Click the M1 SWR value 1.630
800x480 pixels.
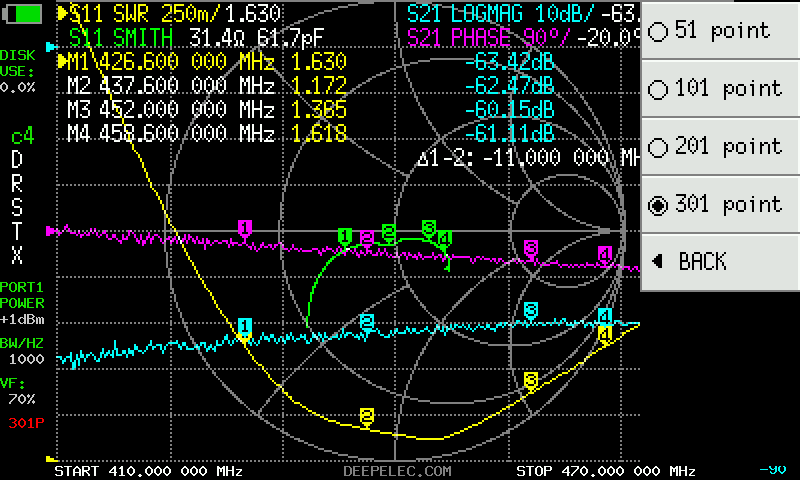pyautogui.click(x=319, y=62)
